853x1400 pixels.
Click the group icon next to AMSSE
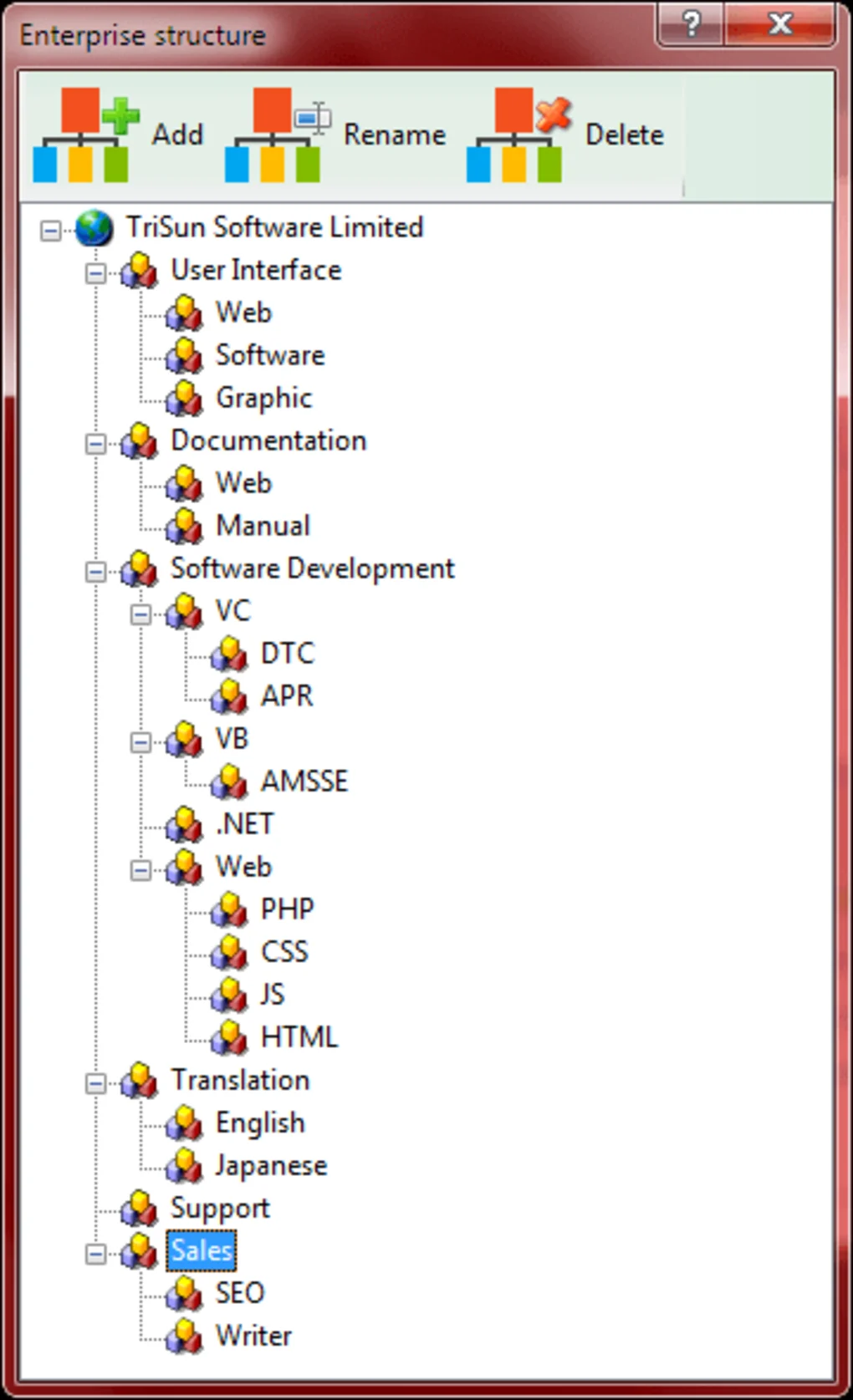pyautogui.click(x=229, y=782)
